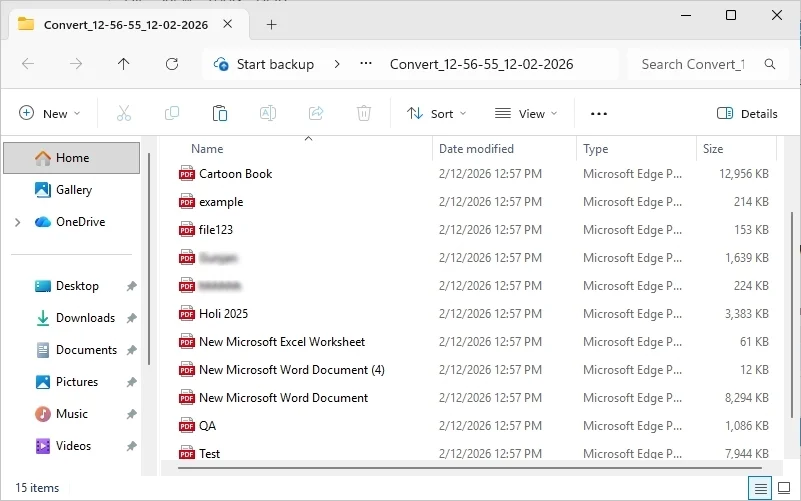
Task: Click the PDF icon of Holi 2025
Action: 187,314
